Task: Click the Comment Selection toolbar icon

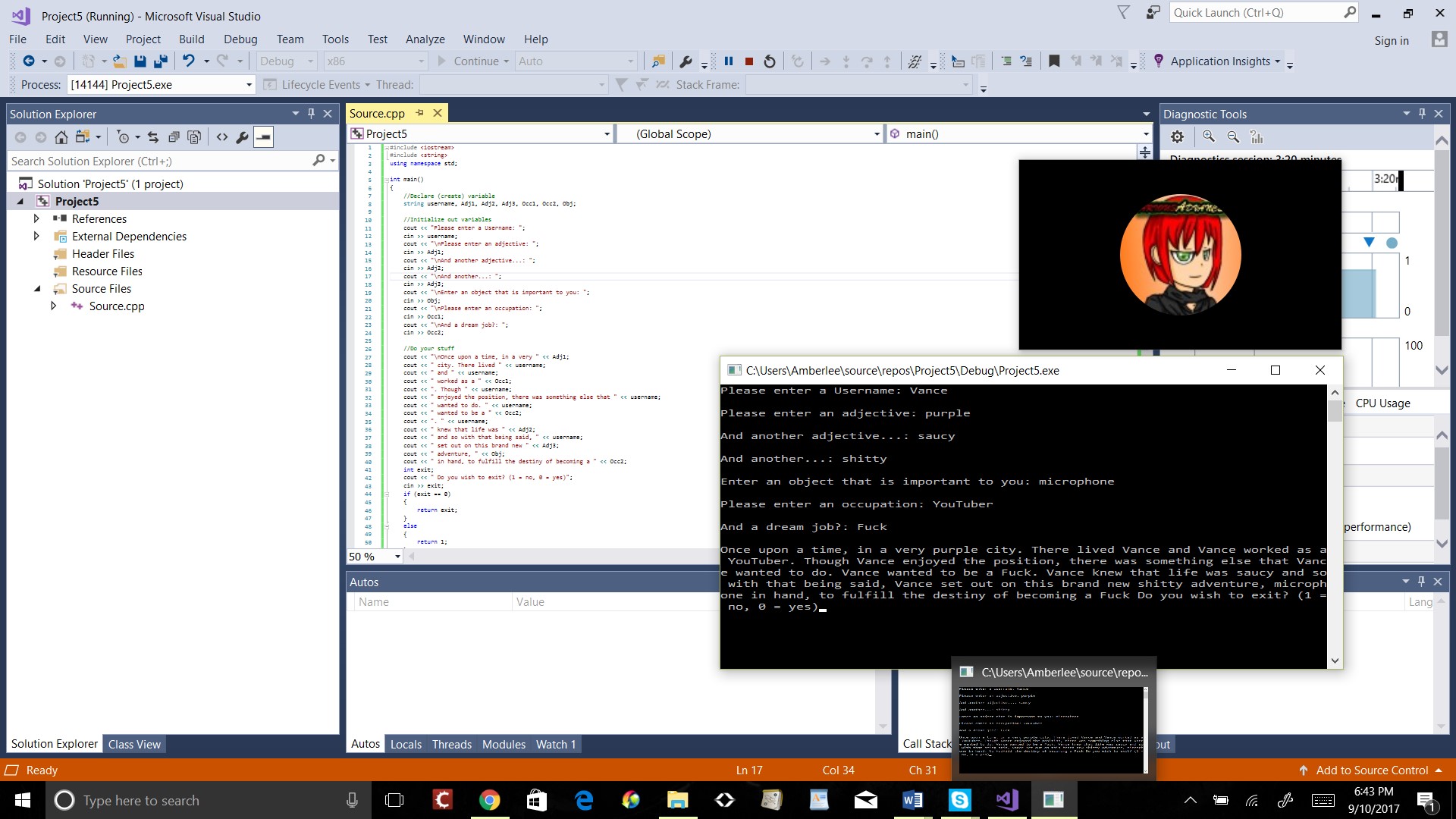Action: [x=1006, y=61]
